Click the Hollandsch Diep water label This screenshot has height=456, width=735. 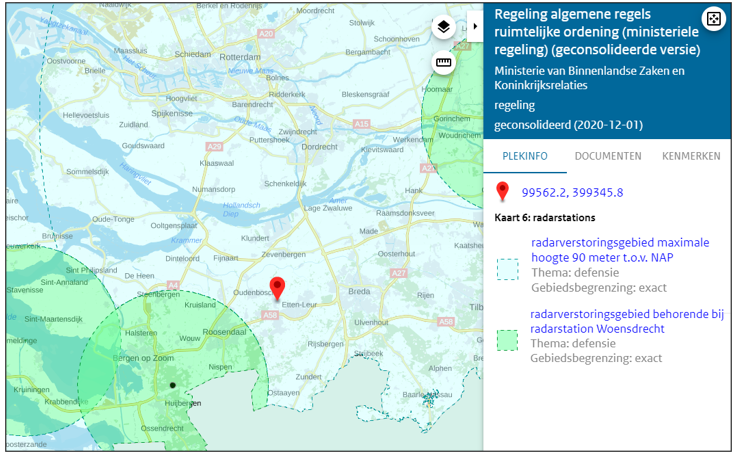[241, 209]
